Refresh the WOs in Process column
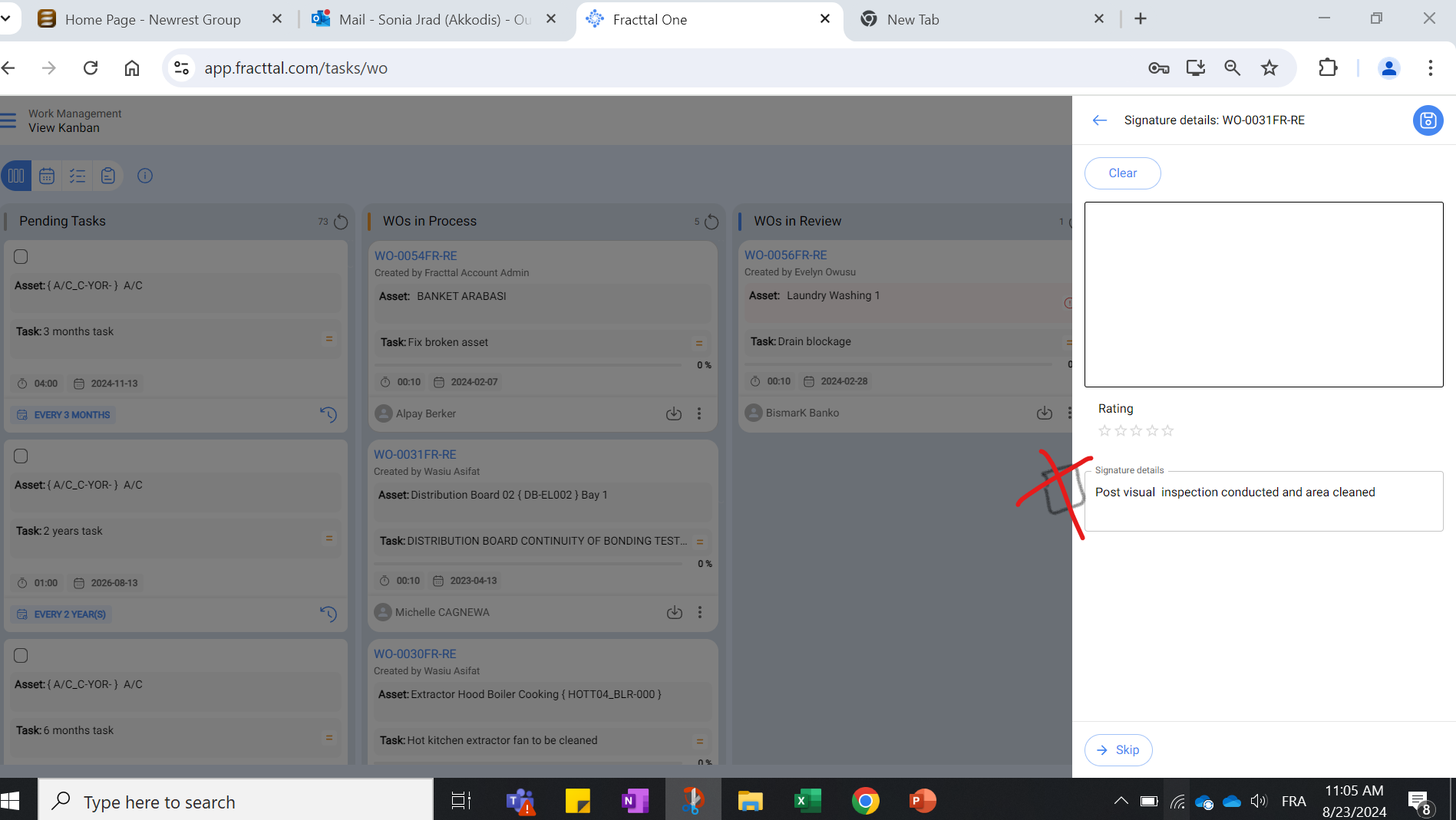The height and width of the screenshot is (820, 1456). pos(711,222)
